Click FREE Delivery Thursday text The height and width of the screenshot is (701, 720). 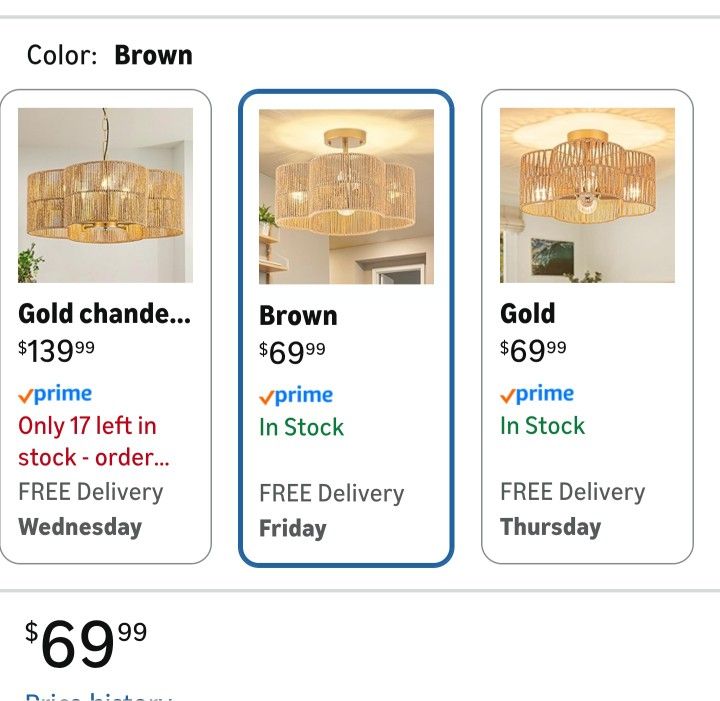[572, 509]
